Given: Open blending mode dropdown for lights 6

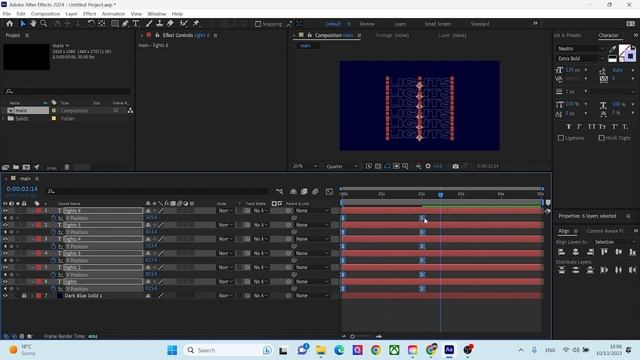Looking at the screenshot, I should click(x=225, y=211).
